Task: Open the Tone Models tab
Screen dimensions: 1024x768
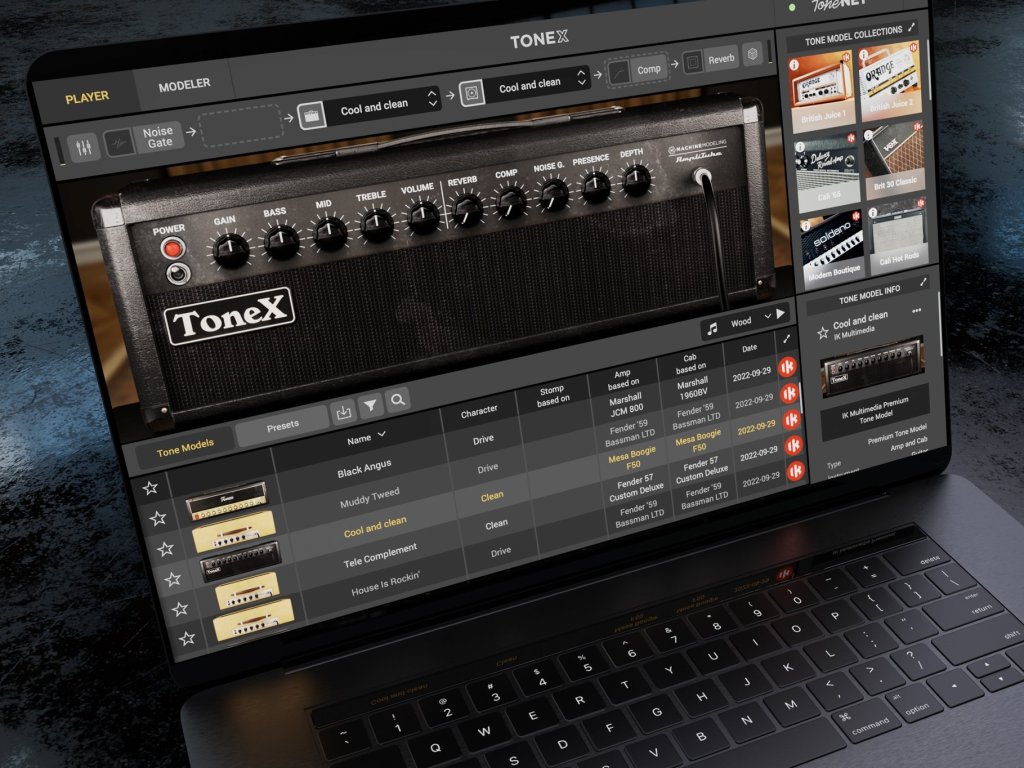Action: click(185, 447)
